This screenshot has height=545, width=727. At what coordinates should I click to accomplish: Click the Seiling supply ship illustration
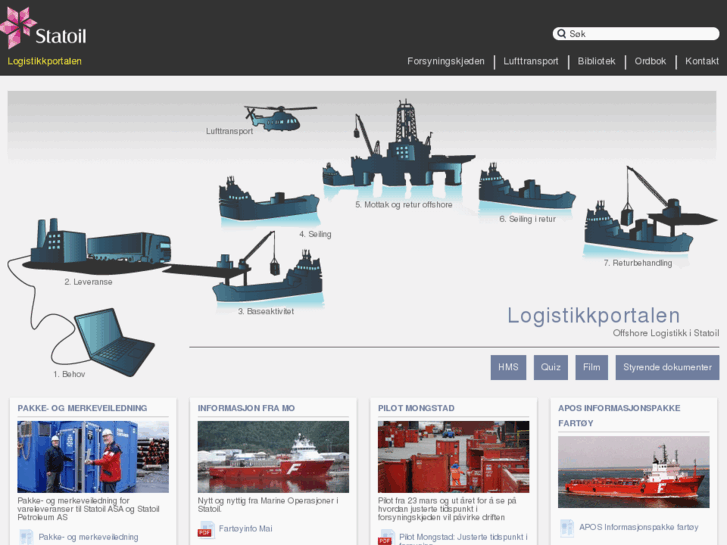(269, 199)
